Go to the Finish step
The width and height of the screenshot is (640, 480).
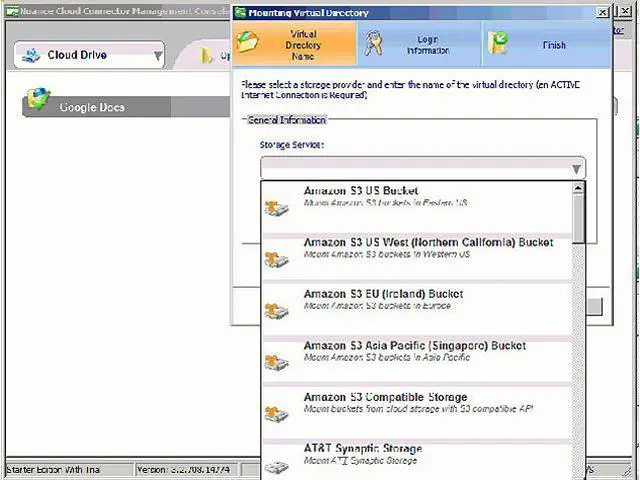553,45
